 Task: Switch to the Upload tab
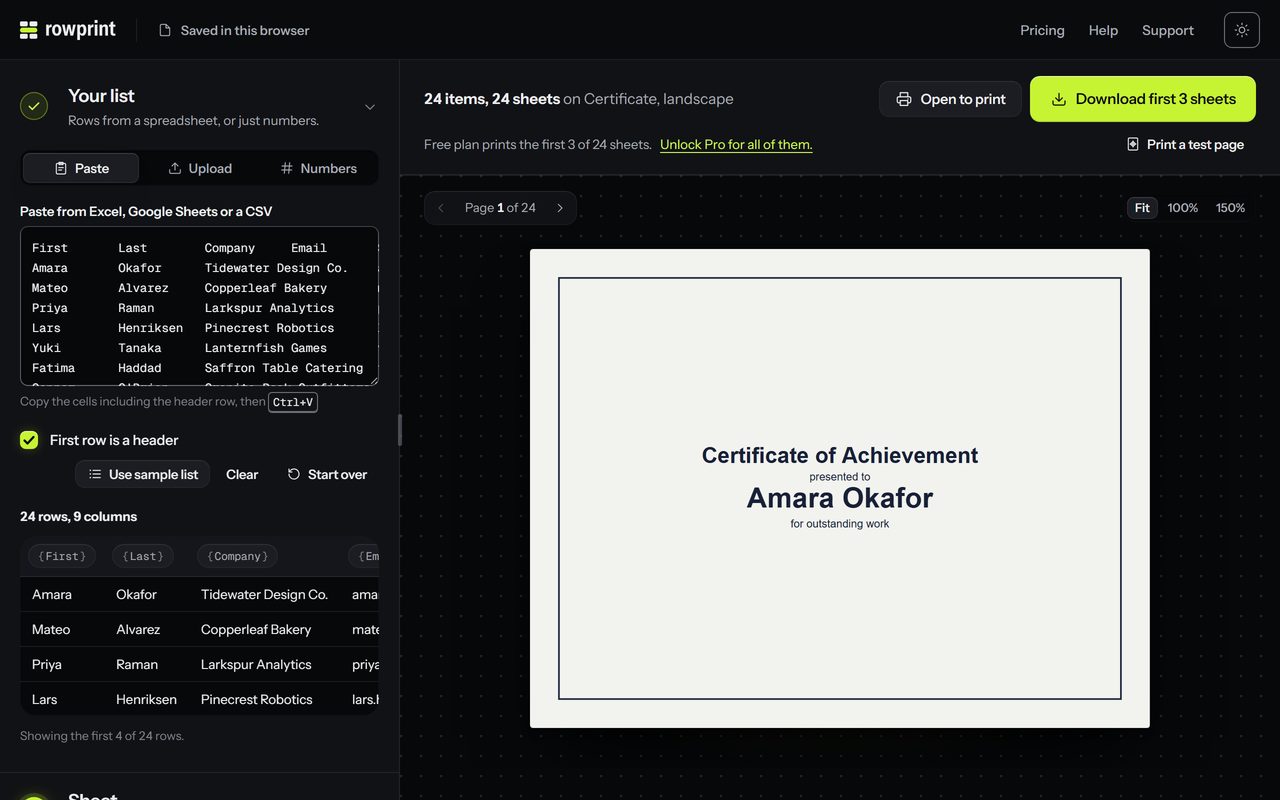pos(200,168)
